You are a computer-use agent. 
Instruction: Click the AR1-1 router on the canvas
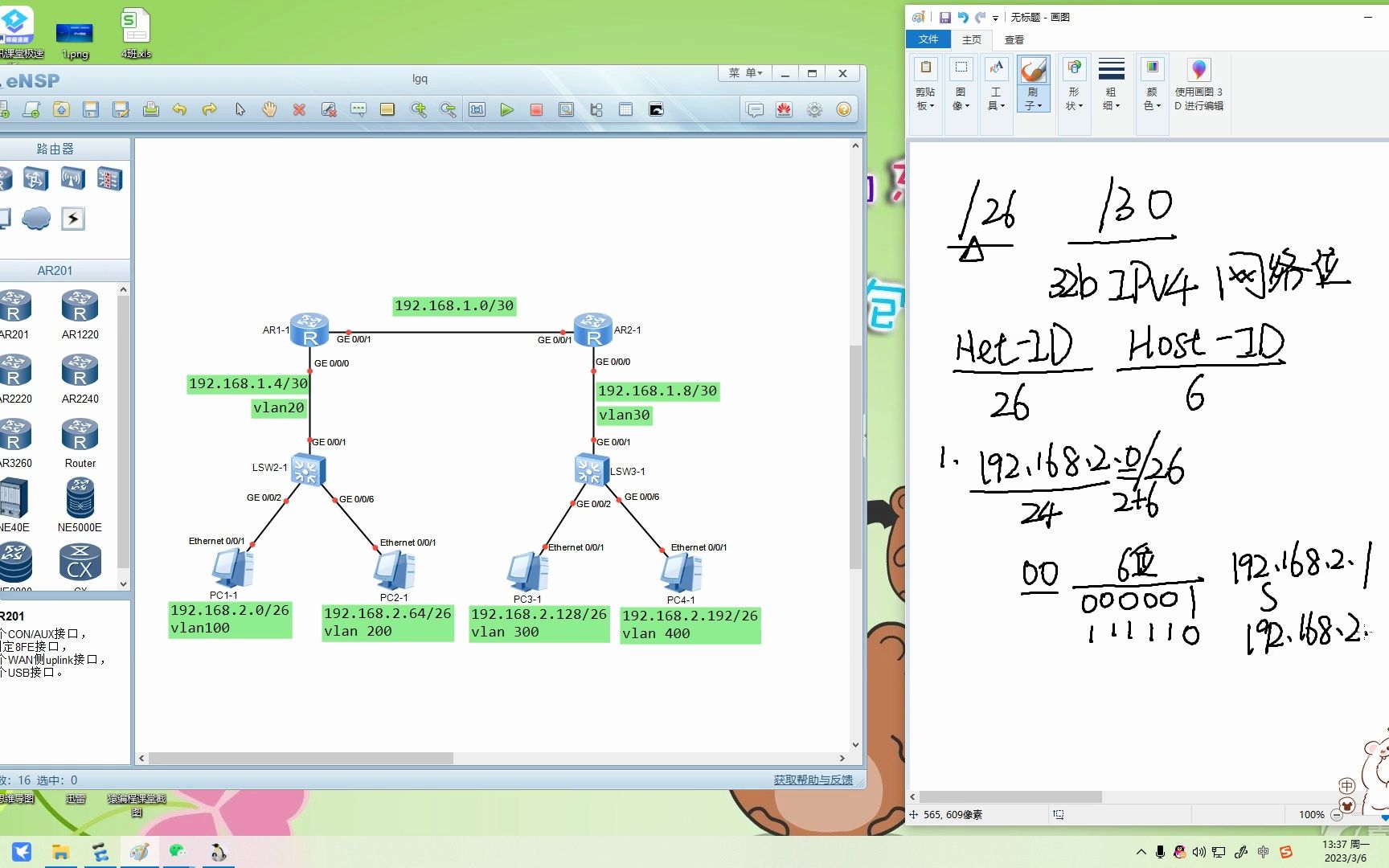[309, 330]
